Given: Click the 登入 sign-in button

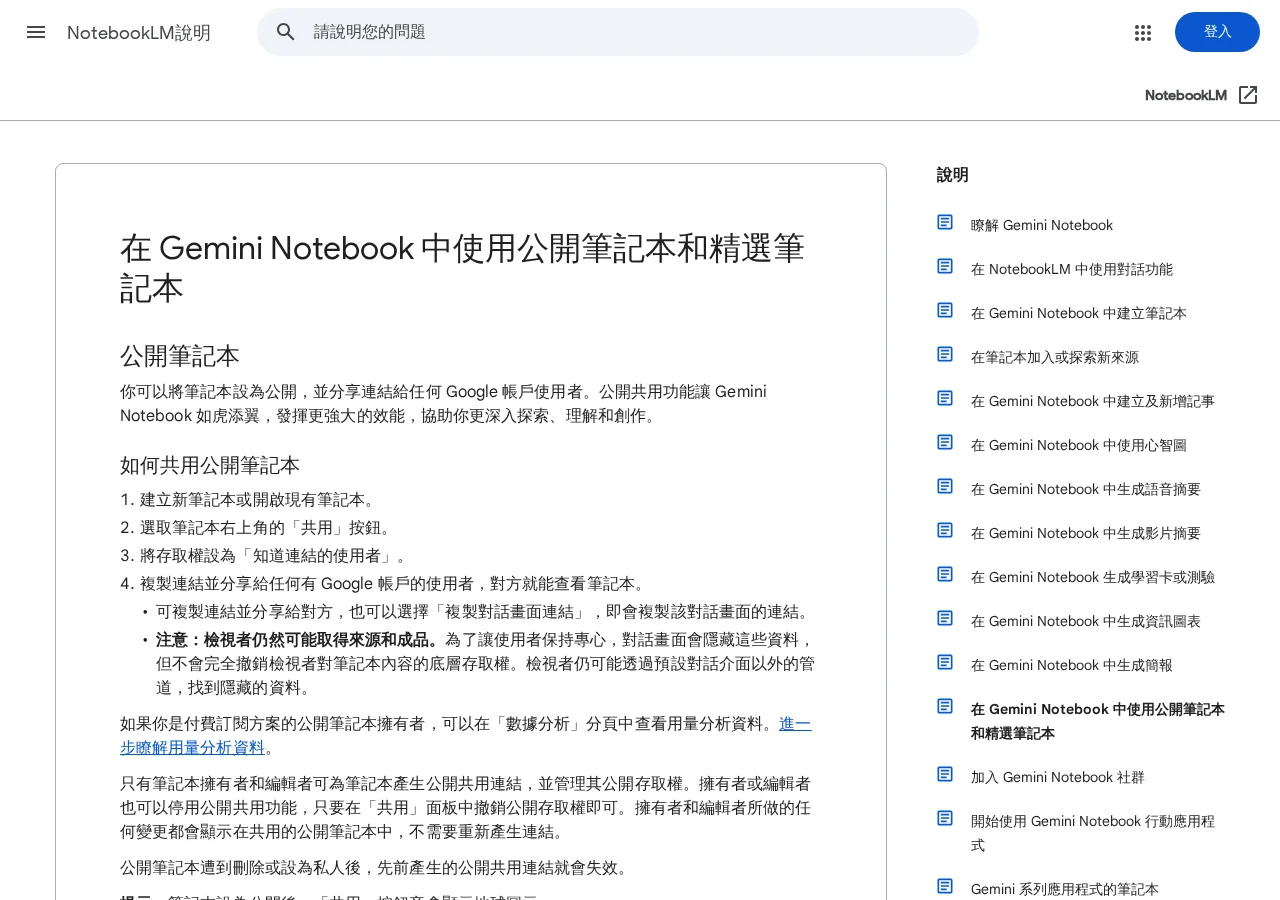Looking at the screenshot, I should 1217,32.
